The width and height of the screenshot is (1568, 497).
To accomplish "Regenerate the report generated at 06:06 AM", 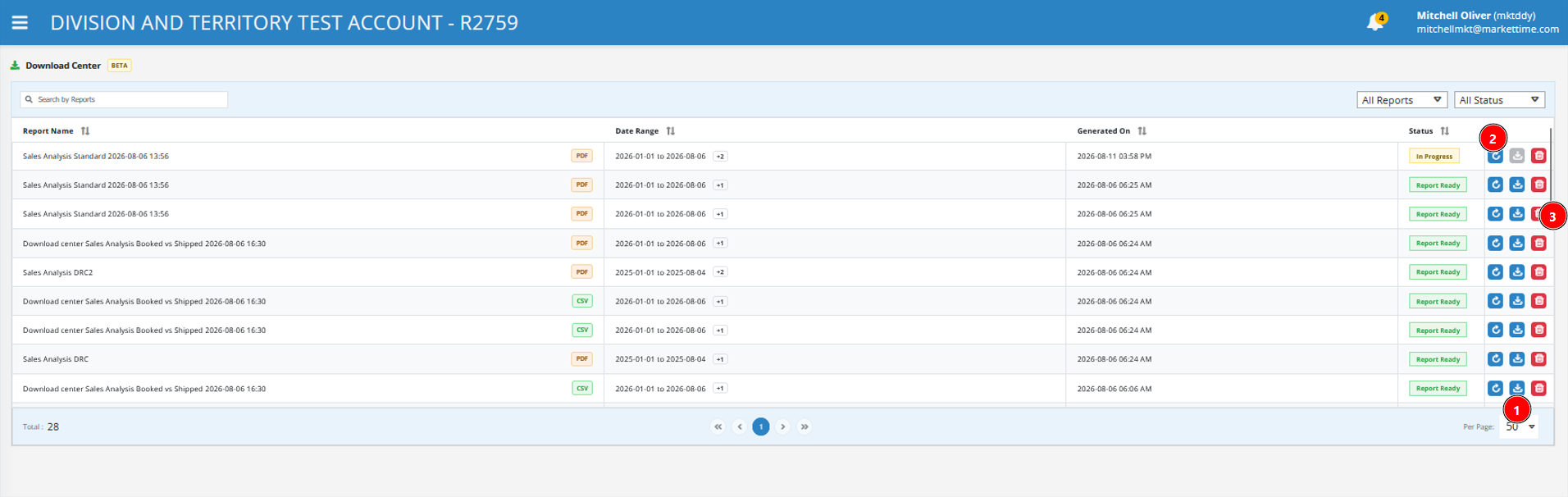I will click(x=1496, y=389).
